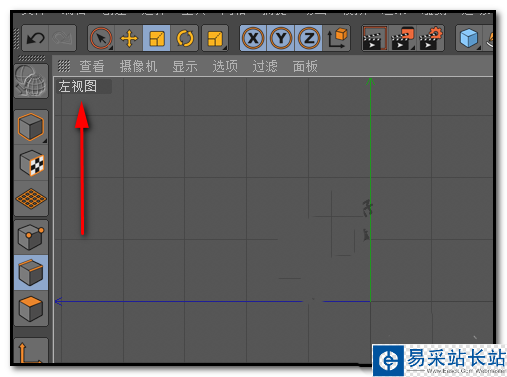The height and width of the screenshot is (377, 507).
Task: Open the 选项 viewport menu
Action: [x=225, y=66]
